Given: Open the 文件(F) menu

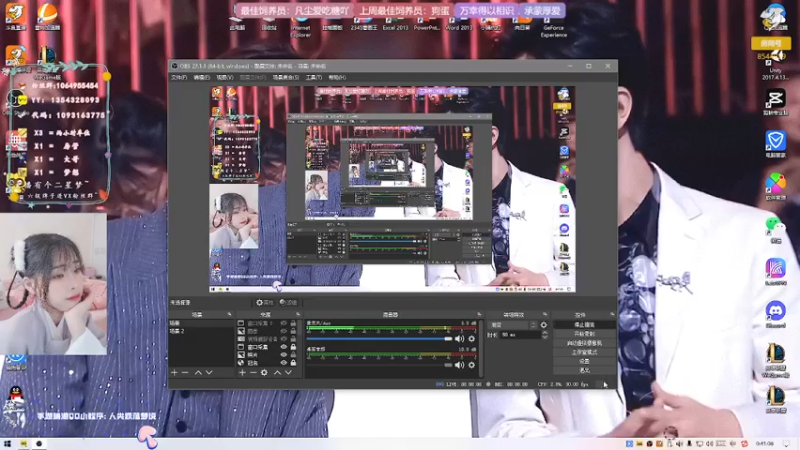Looking at the screenshot, I should 179,78.
